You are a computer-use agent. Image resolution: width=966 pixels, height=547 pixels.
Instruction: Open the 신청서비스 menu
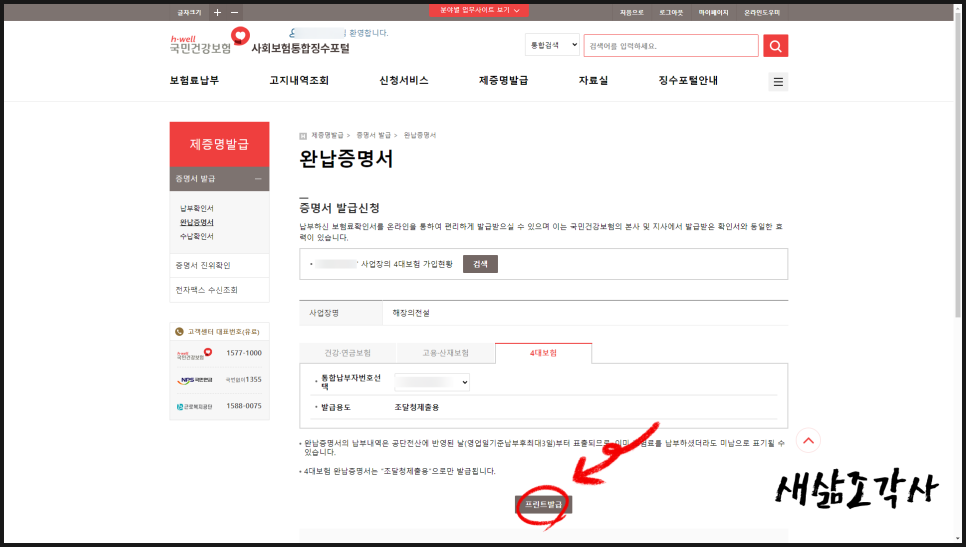coord(404,80)
